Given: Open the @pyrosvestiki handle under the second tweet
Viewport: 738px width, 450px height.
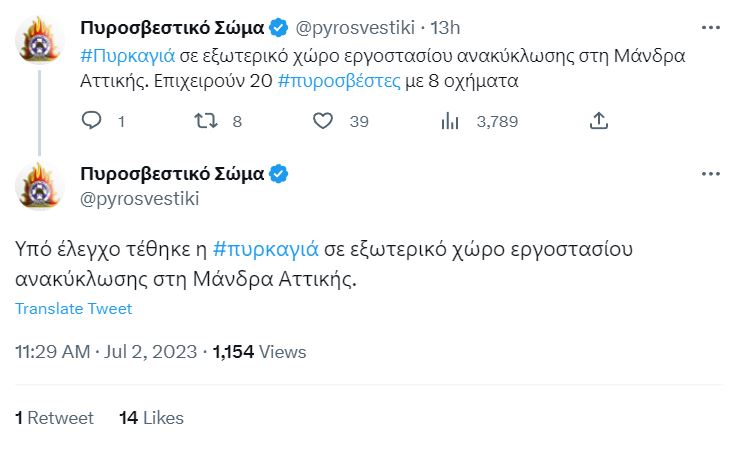Looking at the screenshot, I should [x=138, y=198].
